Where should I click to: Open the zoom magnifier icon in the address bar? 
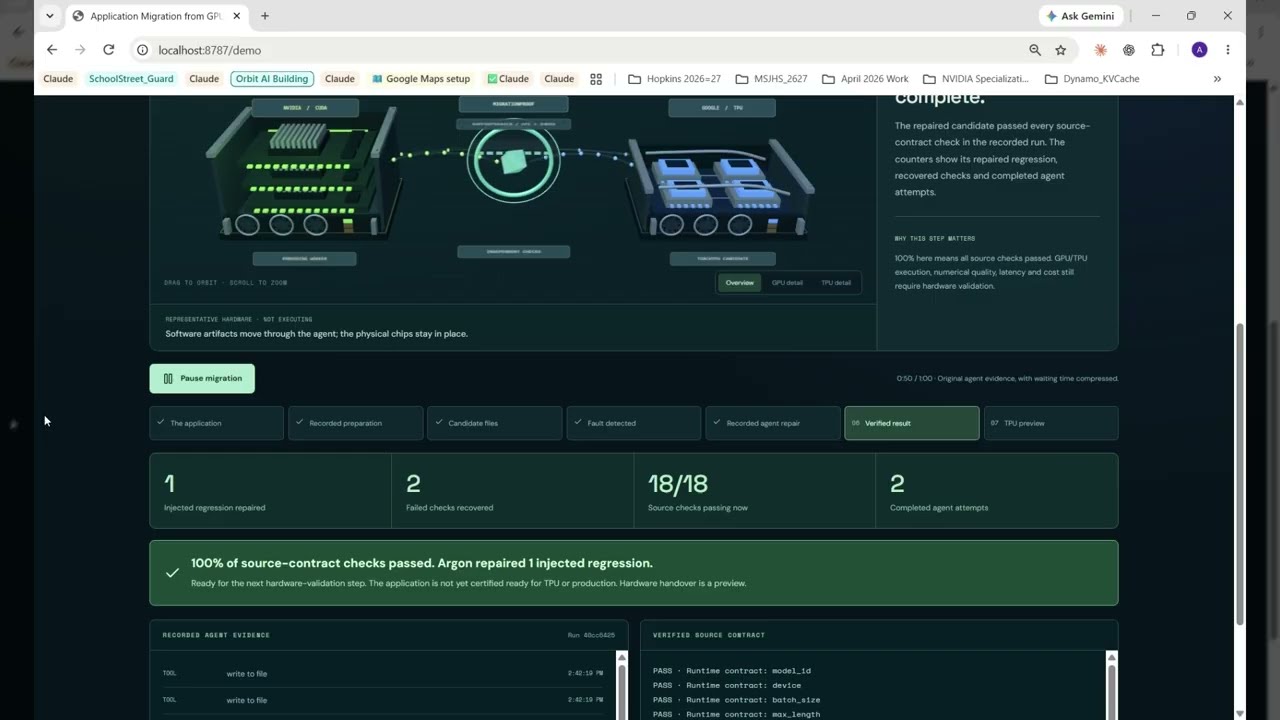[1035, 50]
